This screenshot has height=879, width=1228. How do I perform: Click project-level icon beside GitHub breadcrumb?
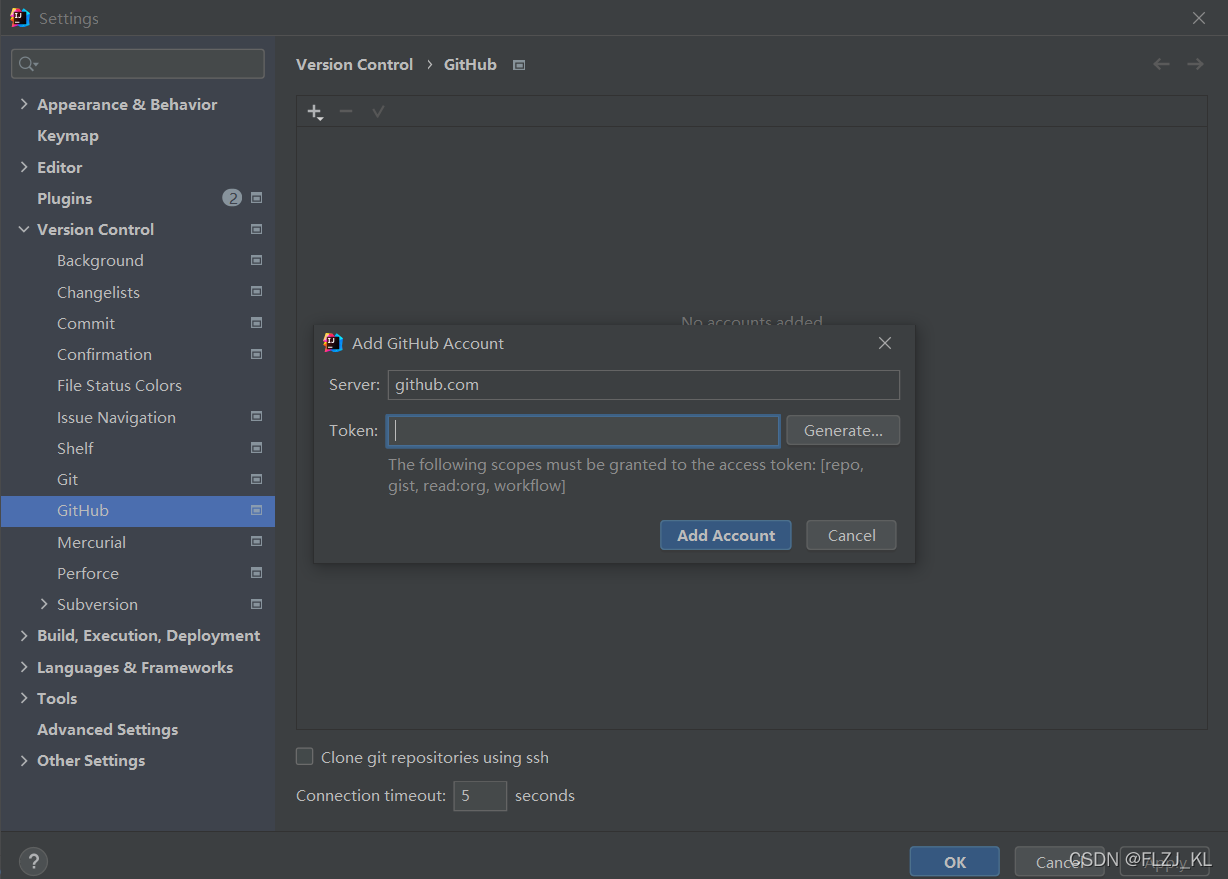(518, 65)
